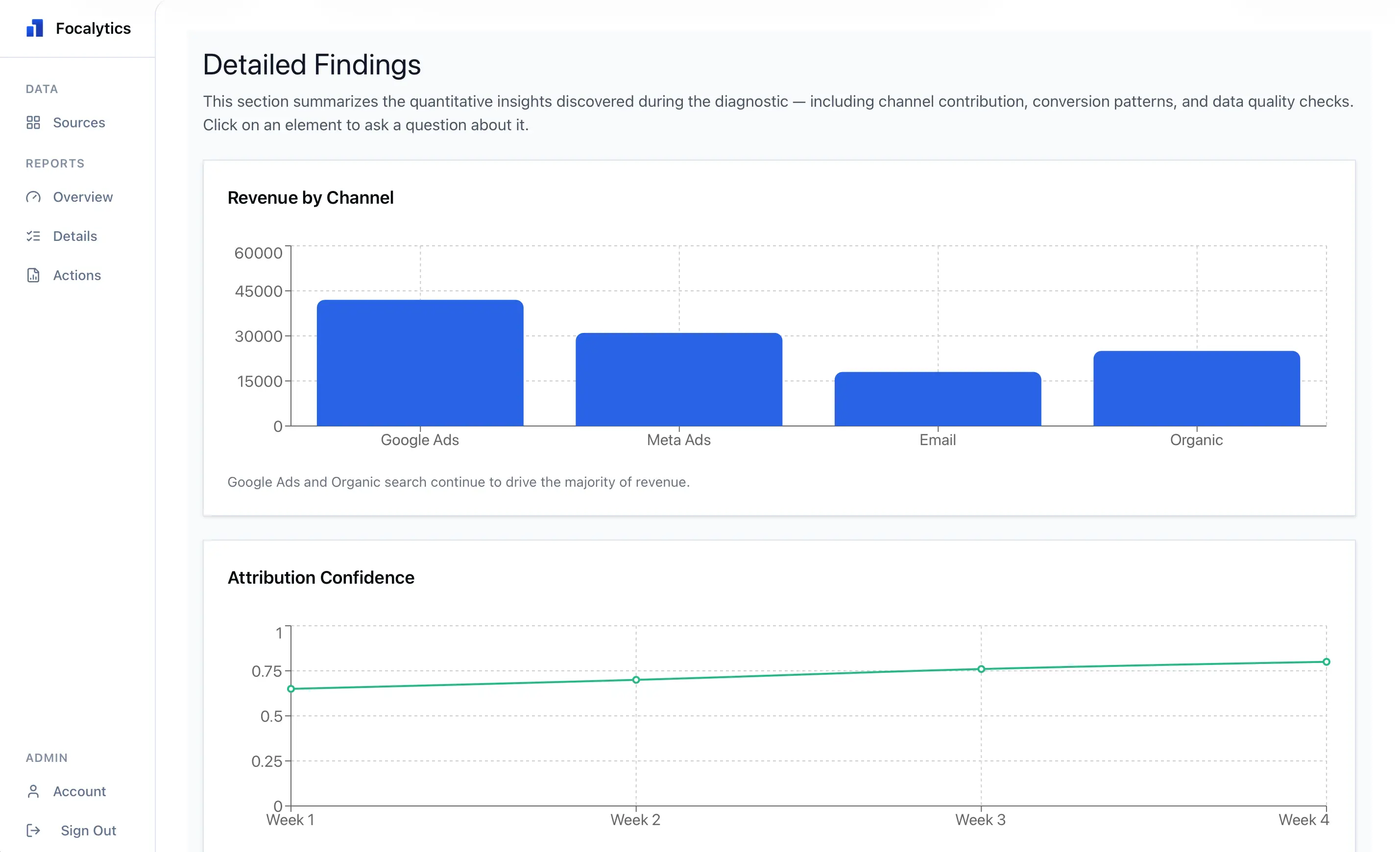Viewport: 1400px width, 852px height.
Task: Click the Overview gauge icon
Action: point(33,196)
